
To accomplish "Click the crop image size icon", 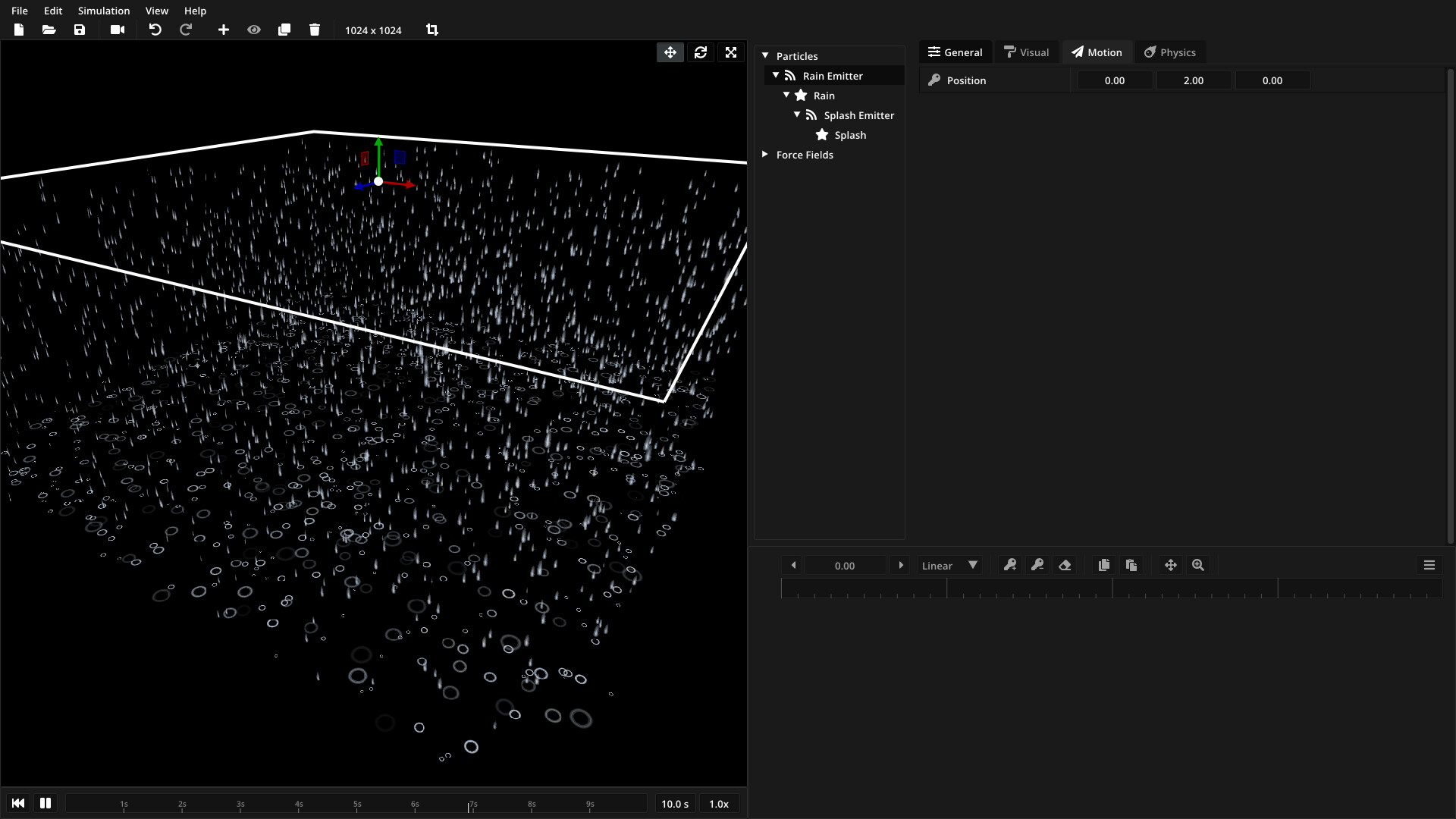I will [432, 30].
